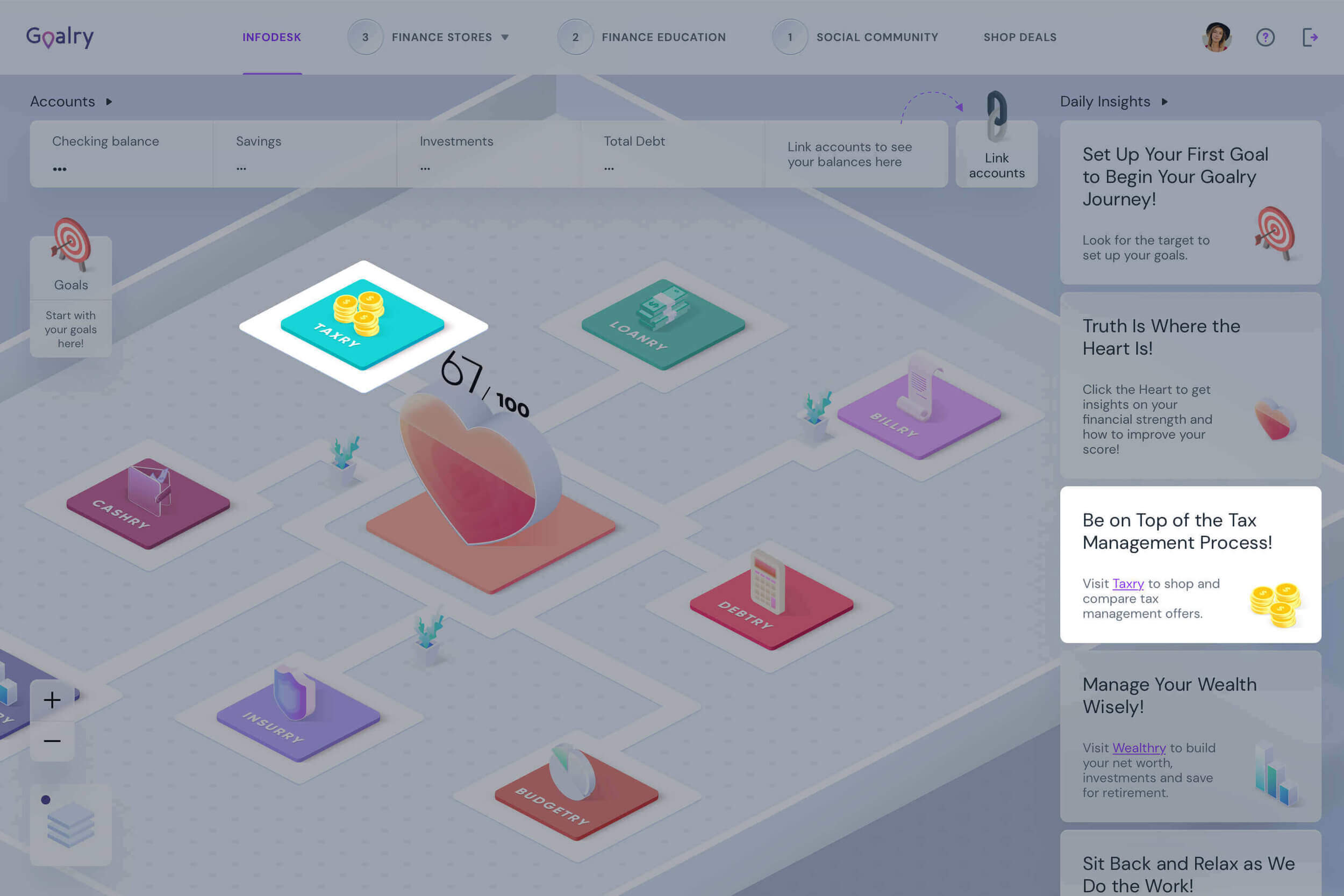Click the heart icon in Truth card
The width and height of the screenshot is (1344, 896).
tap(1275, 419)
